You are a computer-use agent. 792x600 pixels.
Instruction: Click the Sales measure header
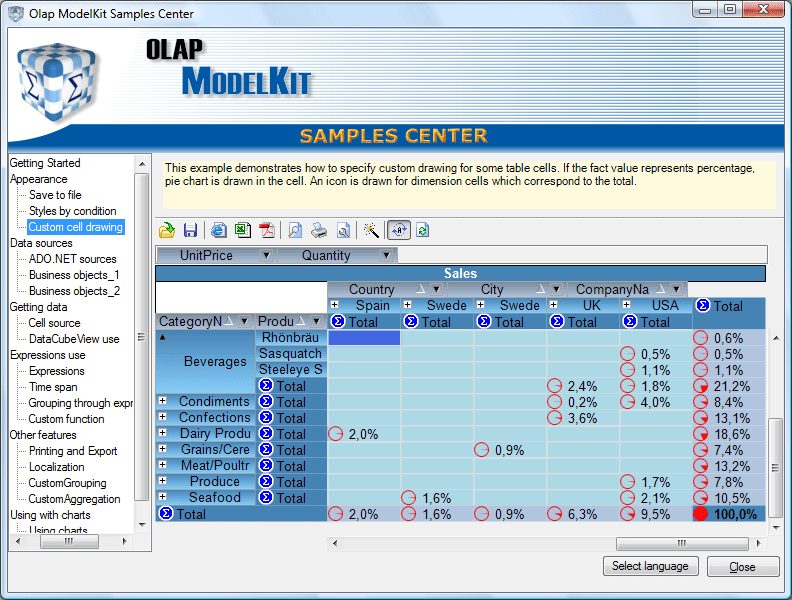460,273
